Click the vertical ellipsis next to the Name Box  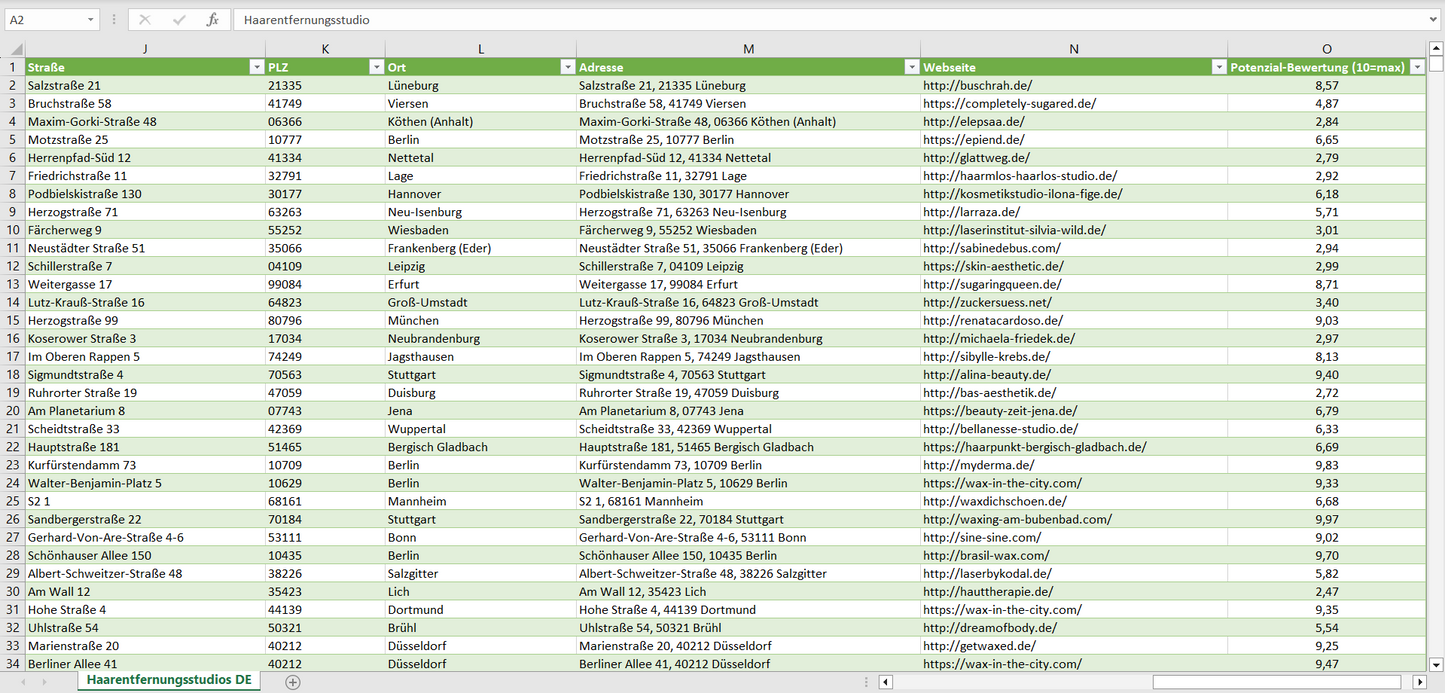(115, 17)
